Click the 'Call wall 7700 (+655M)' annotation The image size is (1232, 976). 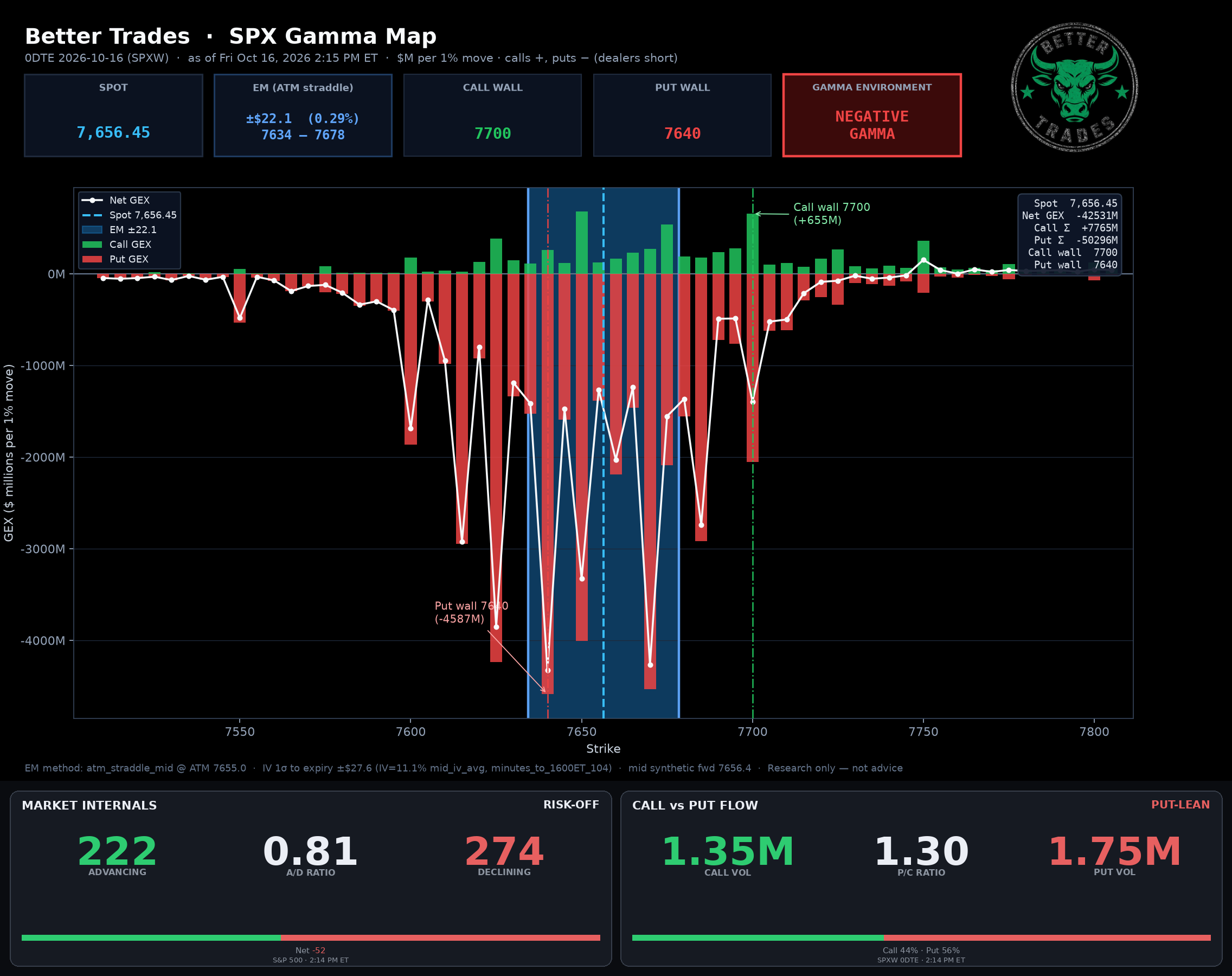[x=831, y=214]
